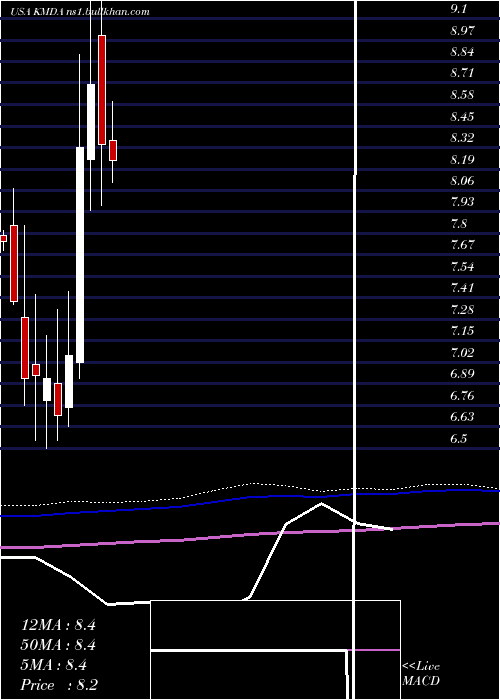Click the 7.41 price axis label

click(462, 288)
